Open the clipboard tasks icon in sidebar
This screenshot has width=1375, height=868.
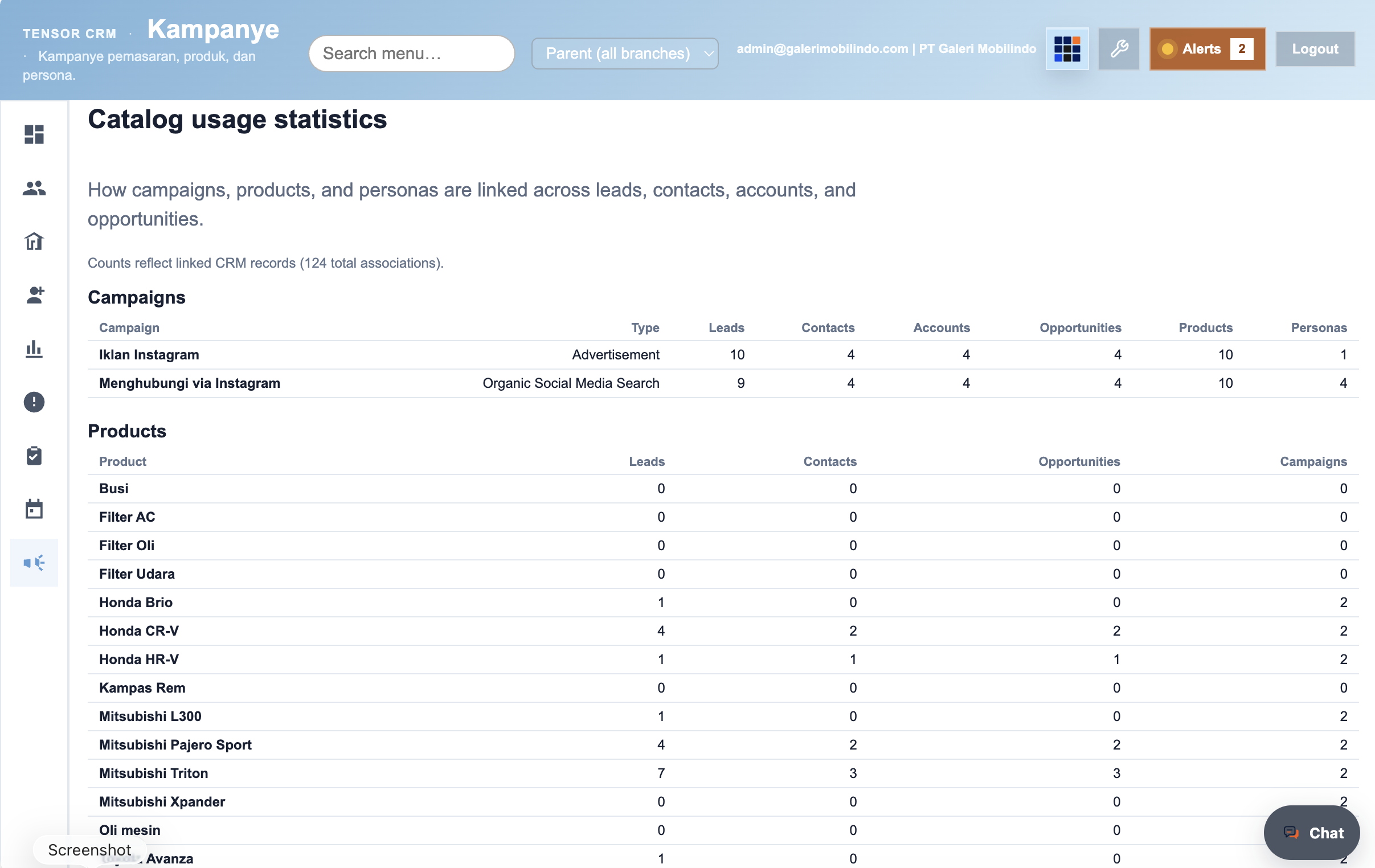(x=34, y=455)
